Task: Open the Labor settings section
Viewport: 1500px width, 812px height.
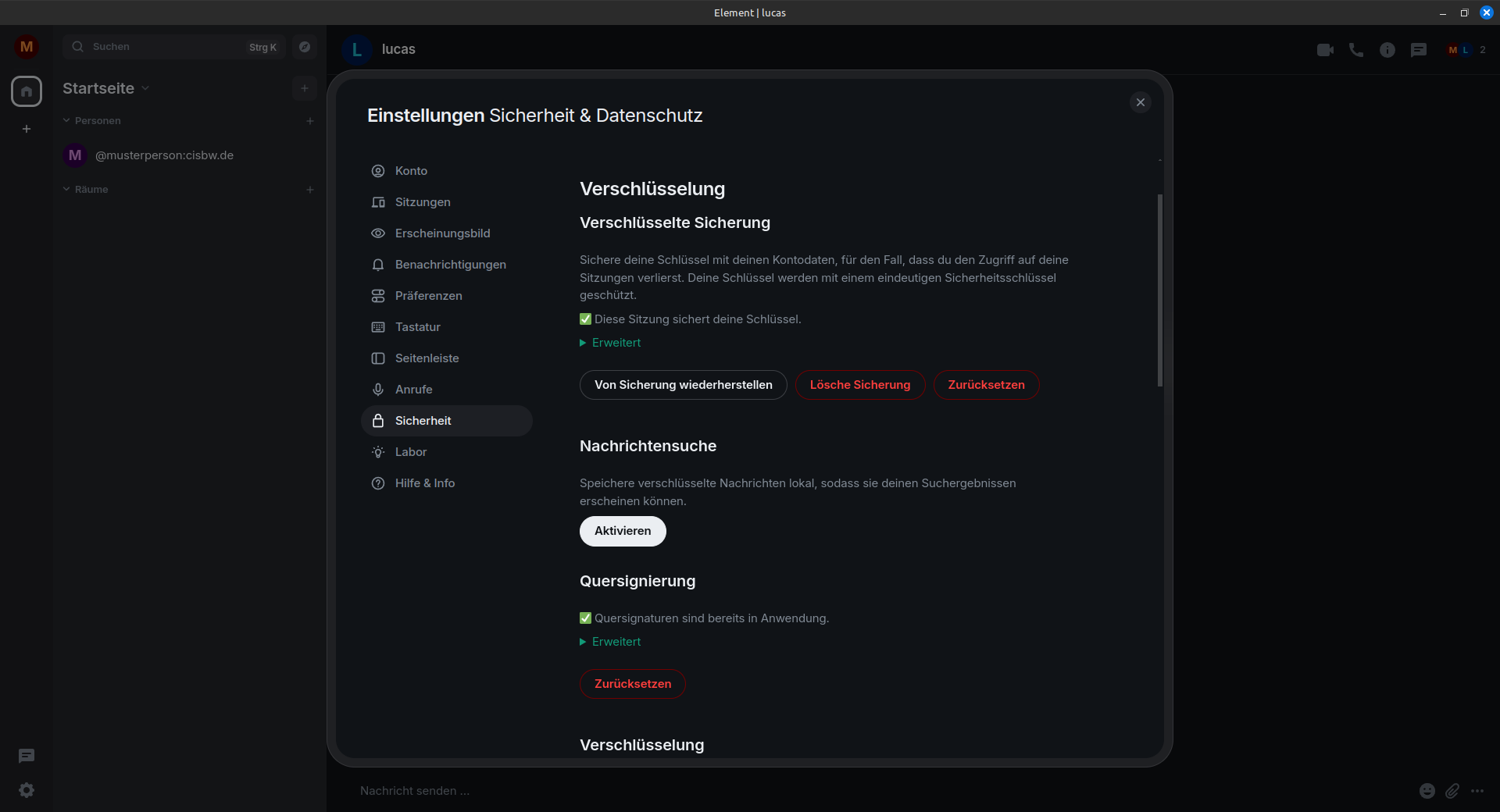Action: [x=410, y=451]
